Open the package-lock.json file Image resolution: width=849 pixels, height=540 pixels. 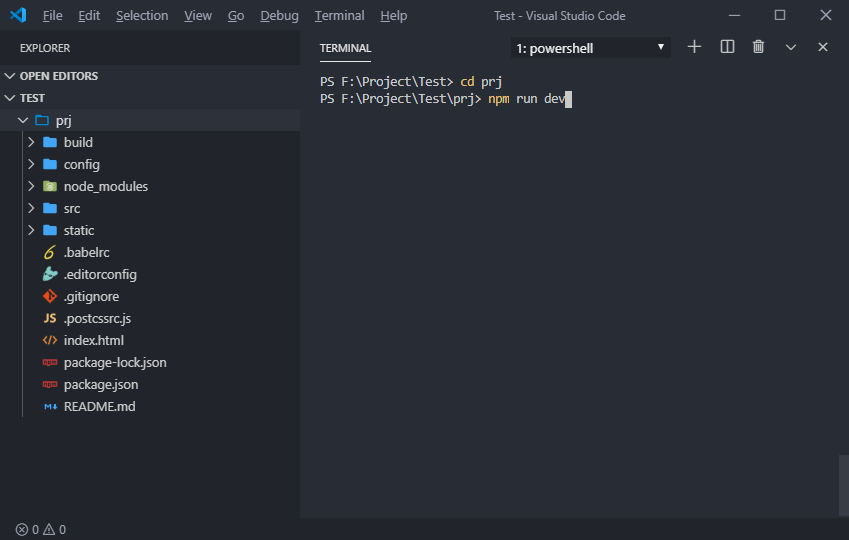tap(115, 362)
